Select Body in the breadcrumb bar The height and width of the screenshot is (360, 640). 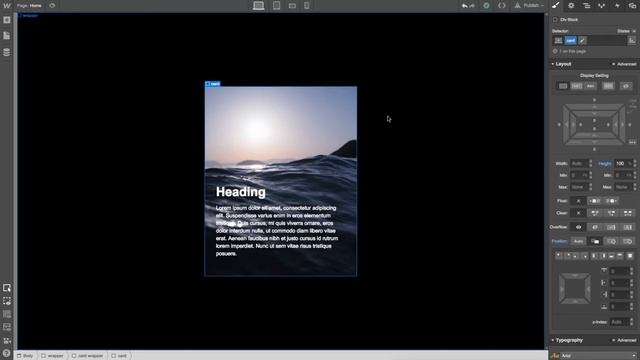pos(25,356)
